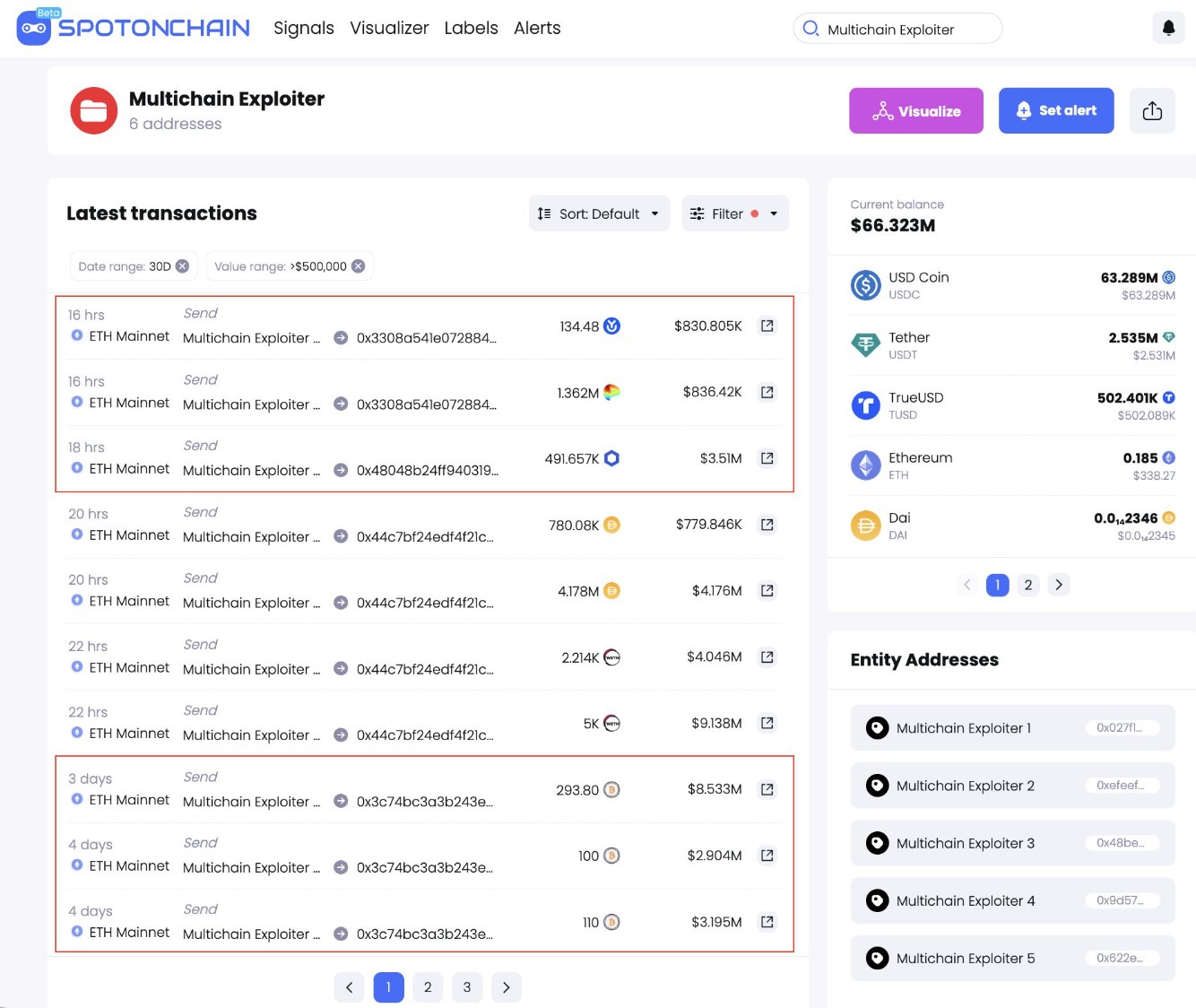This screenshot has height=1008, width=1196.
Task: Go to transactions page 3
Action: [467, 986]
